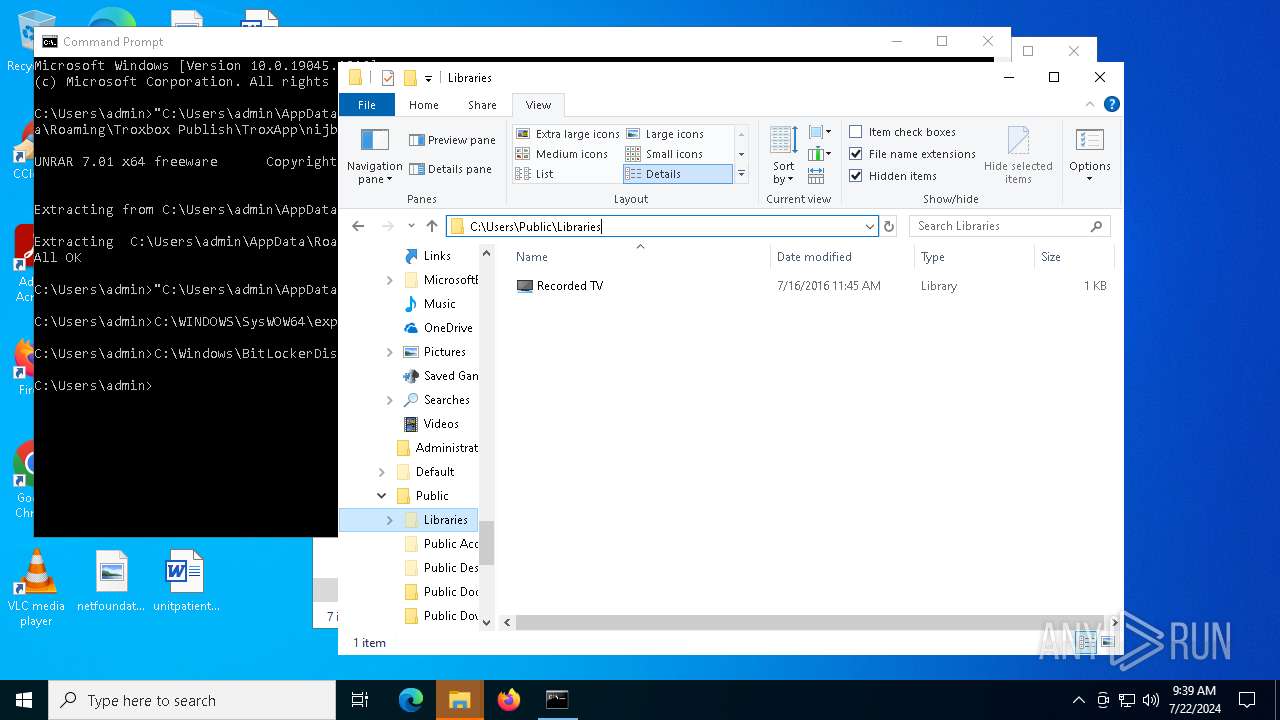The width and height of the screenshot is (1280, 720).
Task: Select the Recorded TV library
Action: click(569, 286)
